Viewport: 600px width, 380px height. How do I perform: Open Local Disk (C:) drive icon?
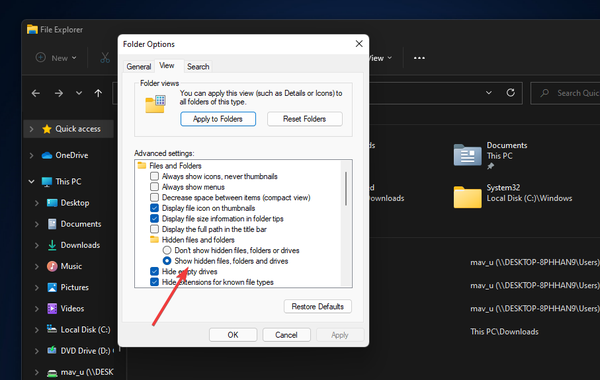click(x=52, y=329)
